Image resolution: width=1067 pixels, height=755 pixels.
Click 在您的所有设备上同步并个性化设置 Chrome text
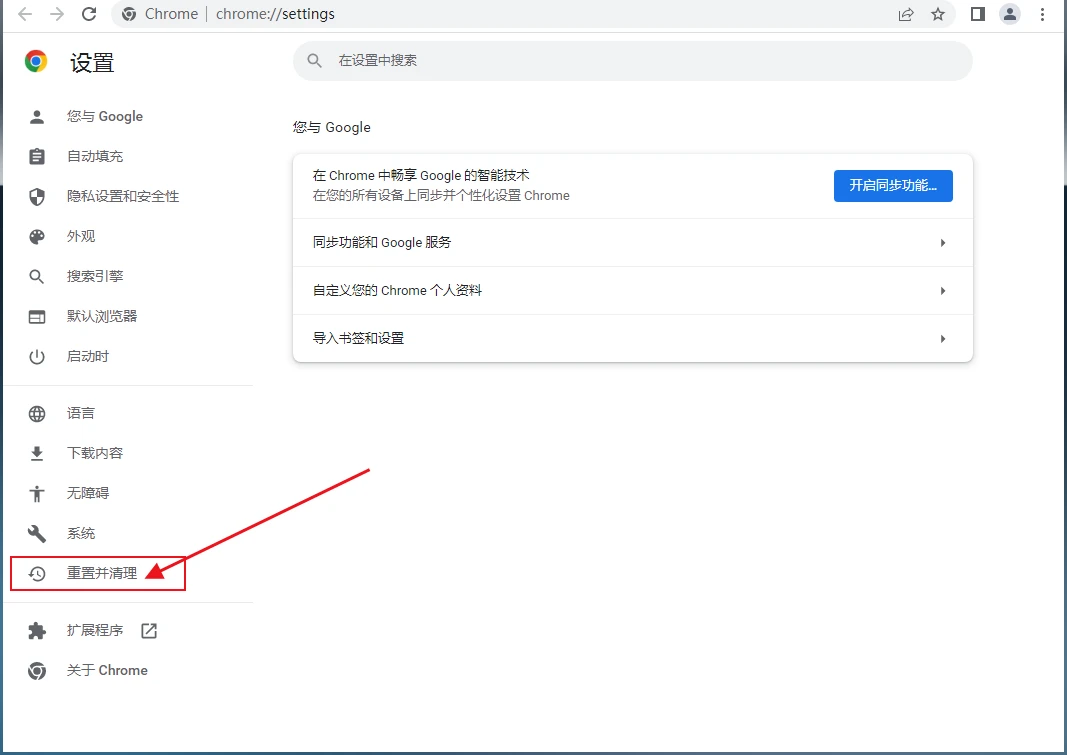[x=441, y=196]
